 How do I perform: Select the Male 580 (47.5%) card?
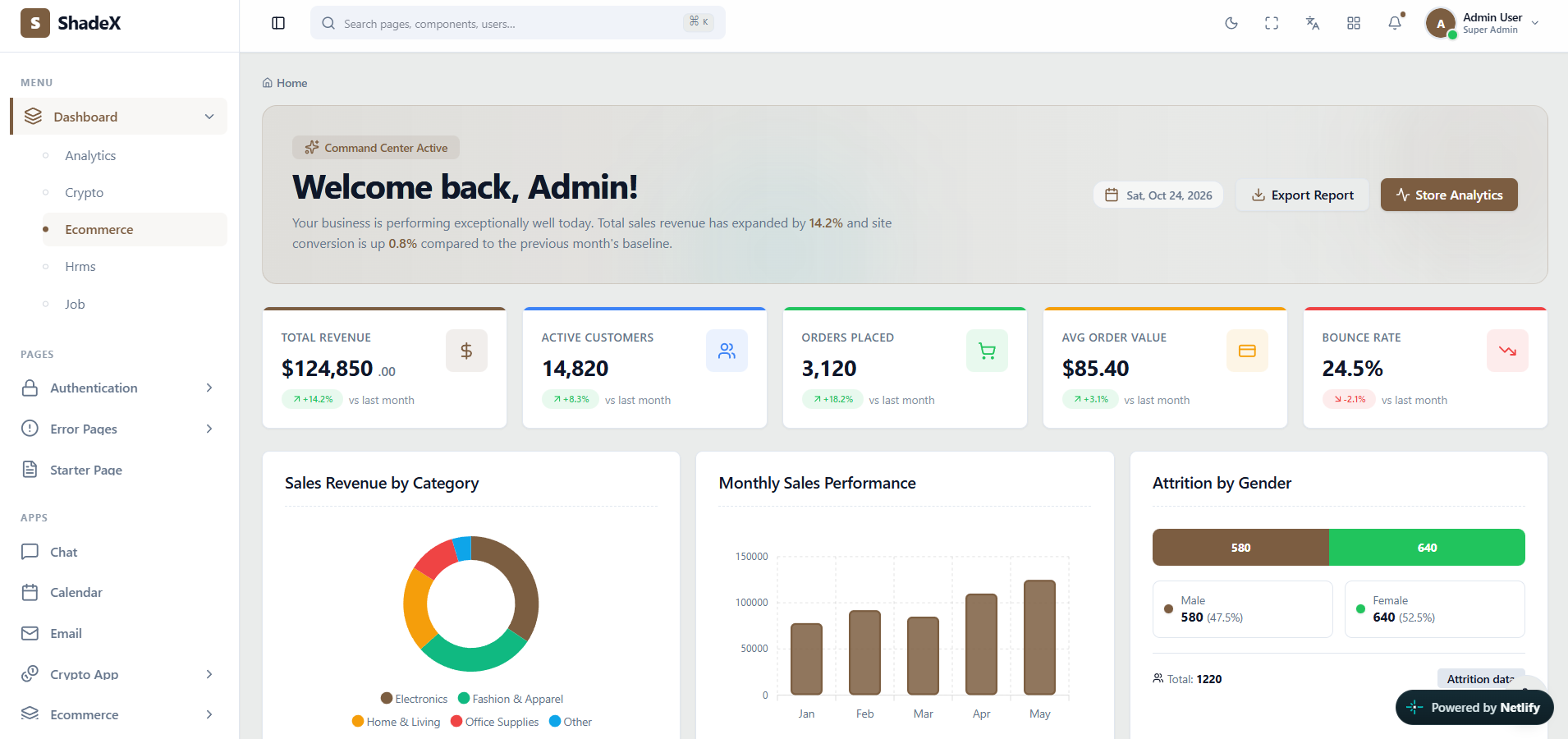pos(1242,609)
